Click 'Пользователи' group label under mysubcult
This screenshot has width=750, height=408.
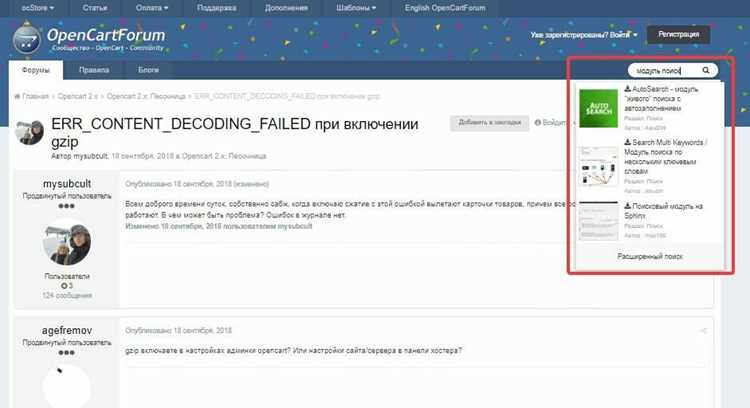(x=67, y=276)
